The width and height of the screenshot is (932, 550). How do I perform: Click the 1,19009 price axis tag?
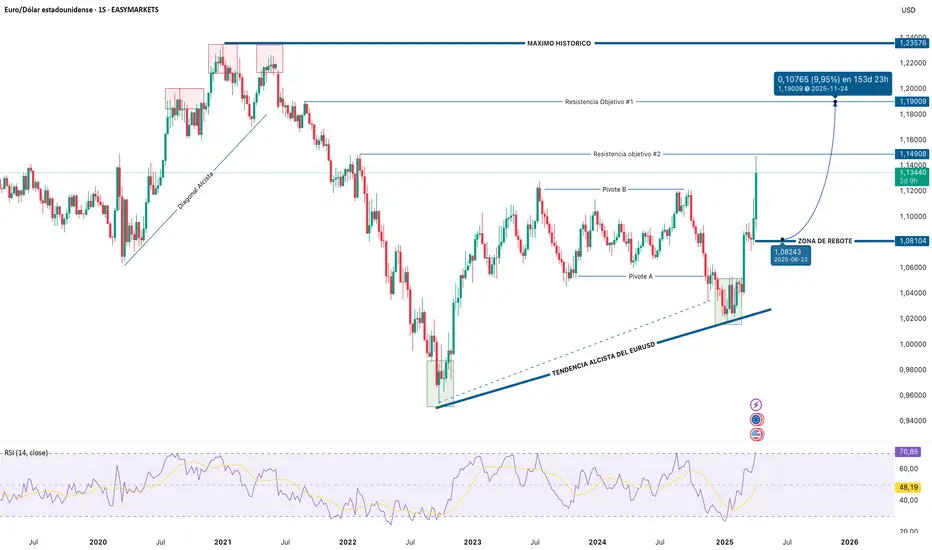click(912, 102)
